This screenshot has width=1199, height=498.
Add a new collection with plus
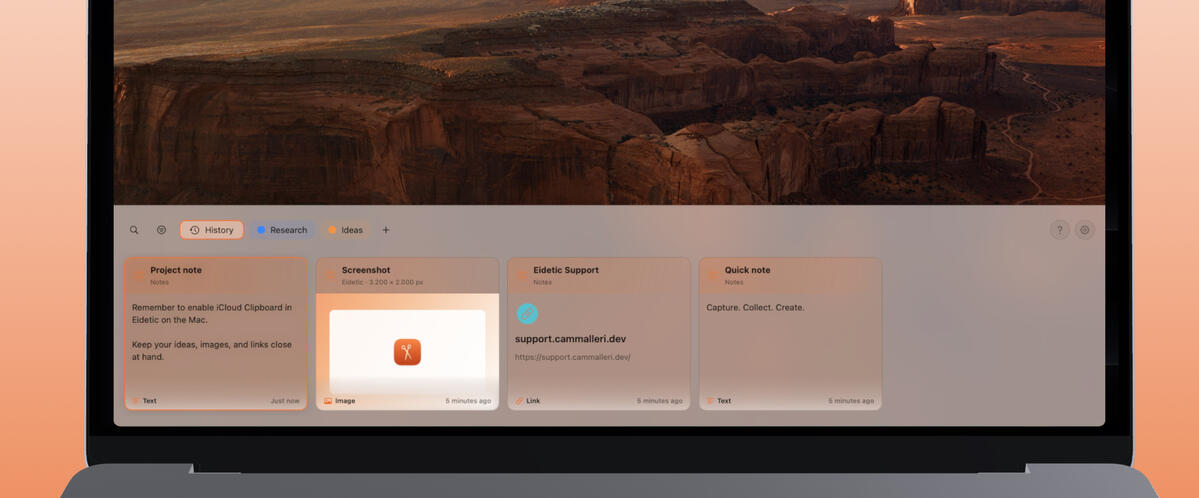click(x=385, y=230)
